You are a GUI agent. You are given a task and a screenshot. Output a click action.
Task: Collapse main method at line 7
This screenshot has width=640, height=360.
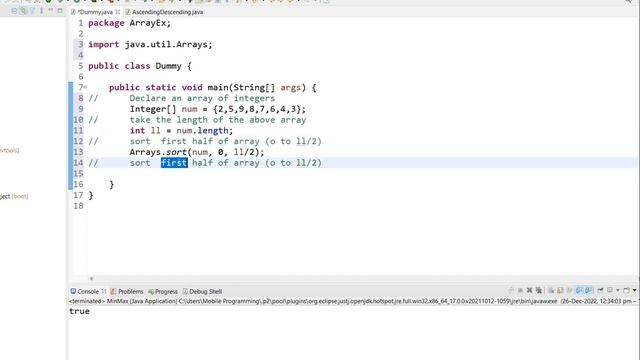click(85, 87)
